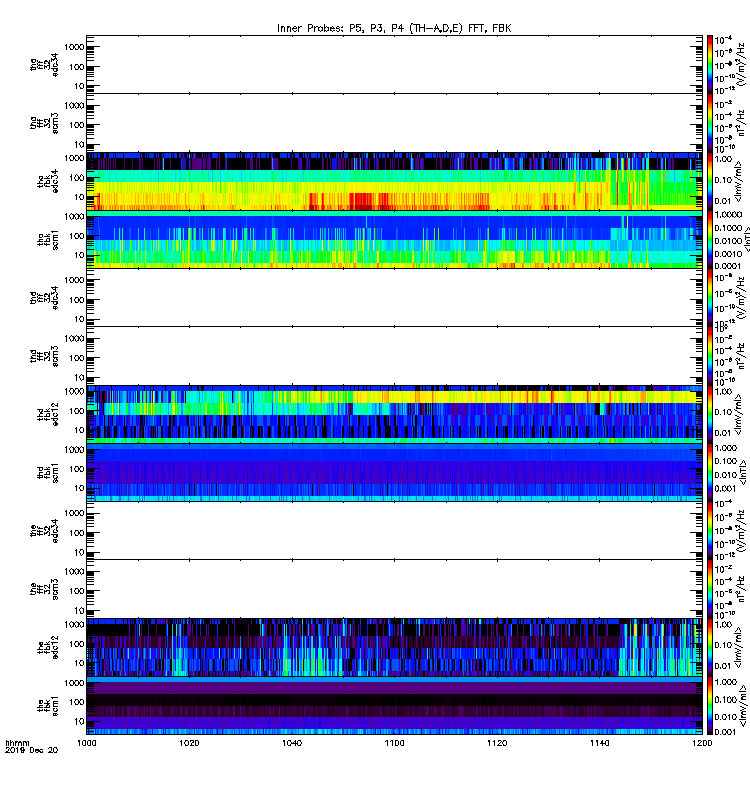Click the thd fbk edc12 spectrogram panel
This screenshot has height=800, width=750.
(394, 414)
